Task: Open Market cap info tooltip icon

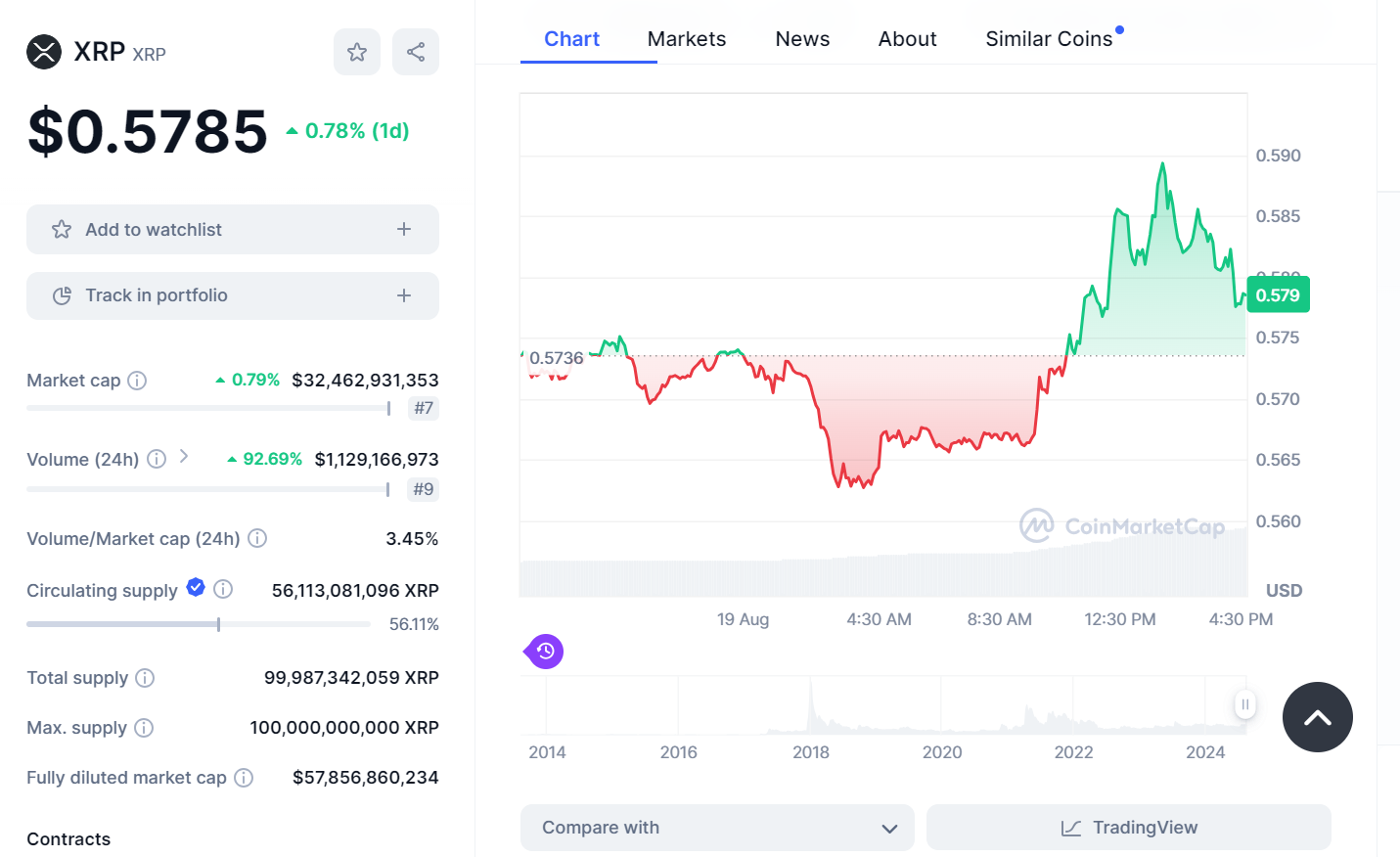Action: pyautogui.click(x=137, y=381)
